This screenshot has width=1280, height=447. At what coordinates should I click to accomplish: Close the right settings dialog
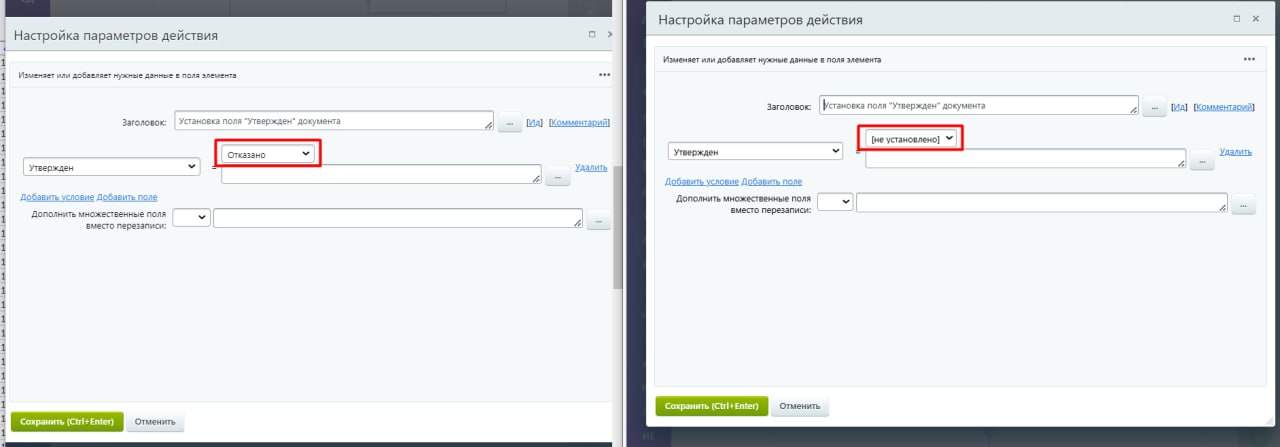[1255, 19]
